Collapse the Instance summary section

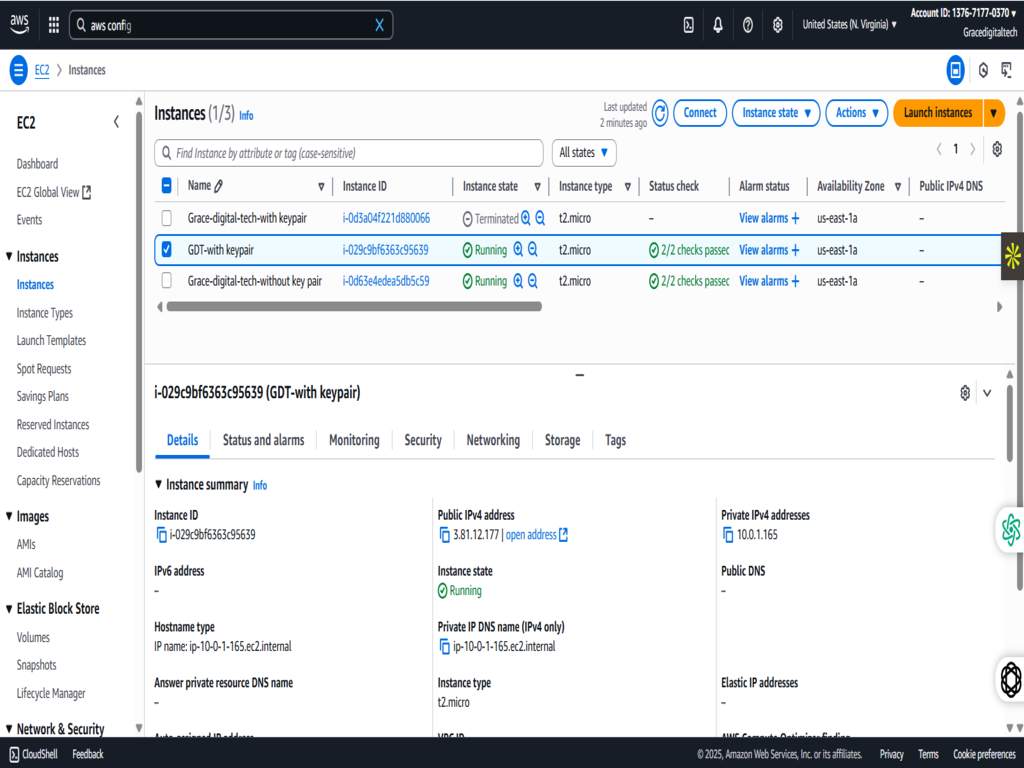tap(159, 485)
